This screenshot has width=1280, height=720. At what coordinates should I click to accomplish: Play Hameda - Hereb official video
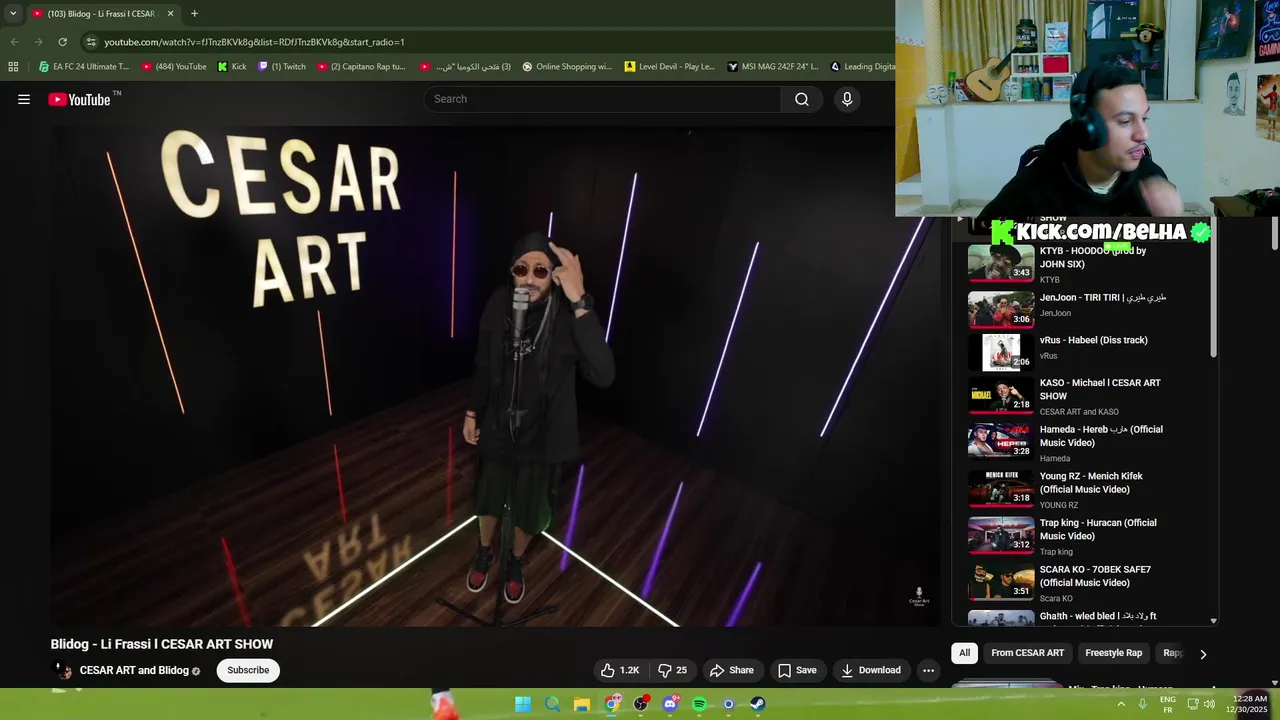1084,442
